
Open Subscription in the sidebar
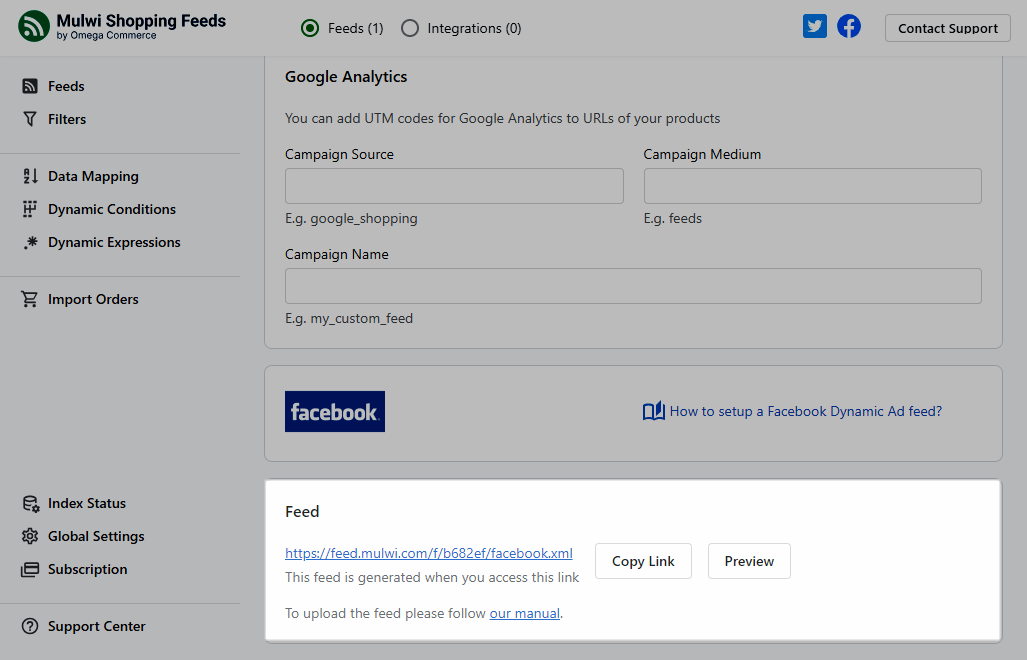[x=87, y=569]
